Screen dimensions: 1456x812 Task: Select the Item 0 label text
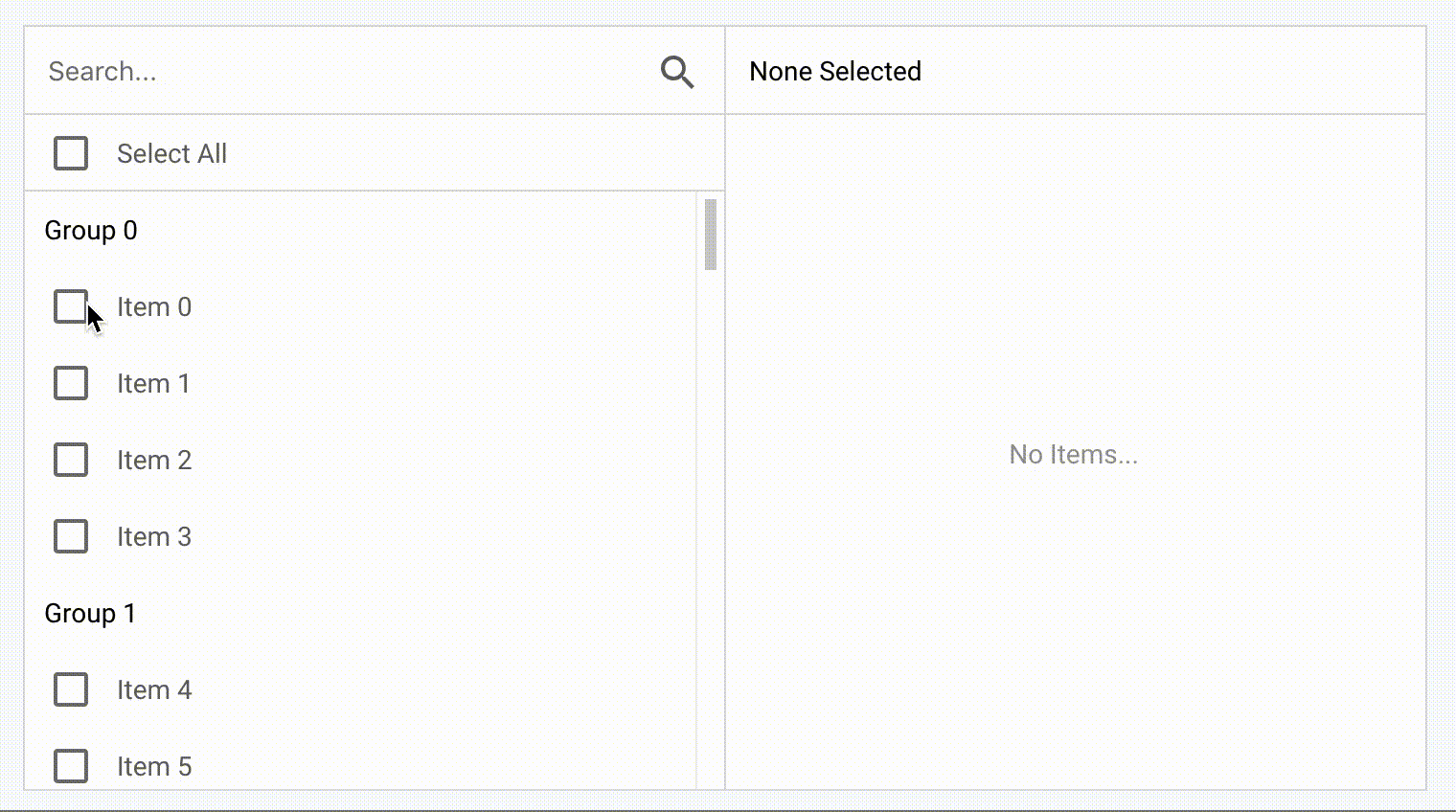(x=153, y=306)
